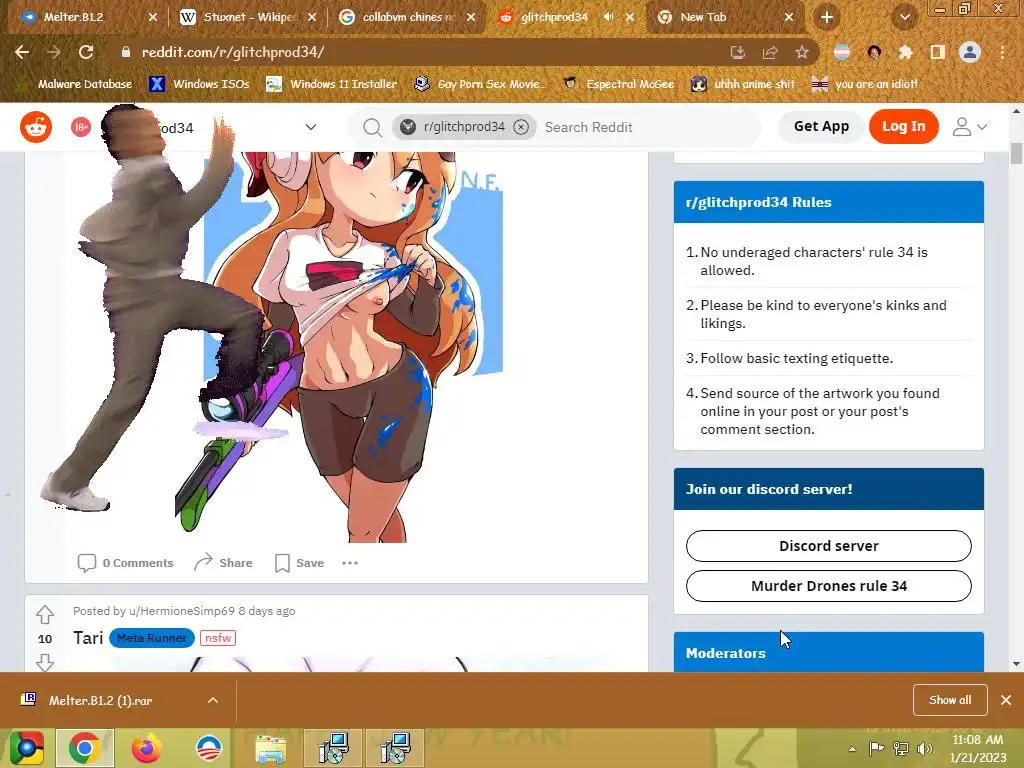Click the Reddit search magnifier icon
This screenshot has height=768, width=1024.
point(372,127)
